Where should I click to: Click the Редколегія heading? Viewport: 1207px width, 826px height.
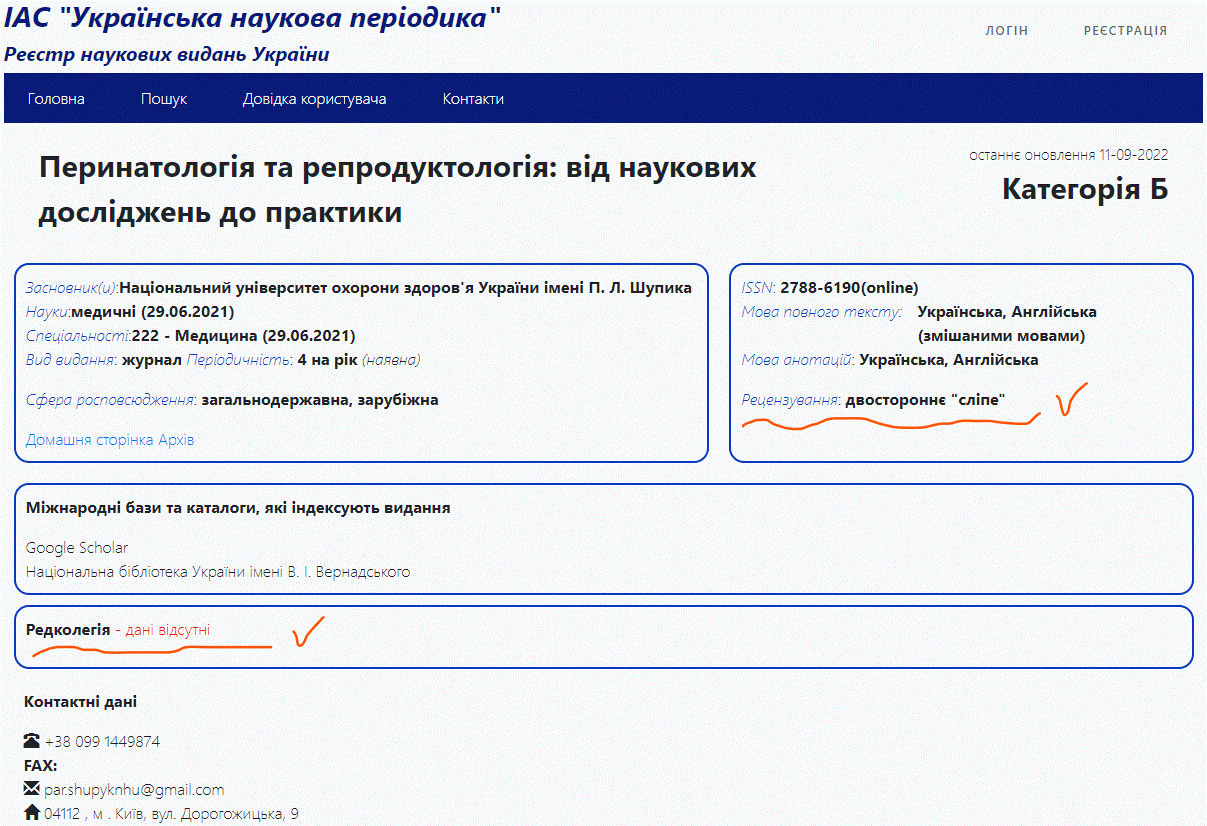pyautogui.click(x=68, y=630)
